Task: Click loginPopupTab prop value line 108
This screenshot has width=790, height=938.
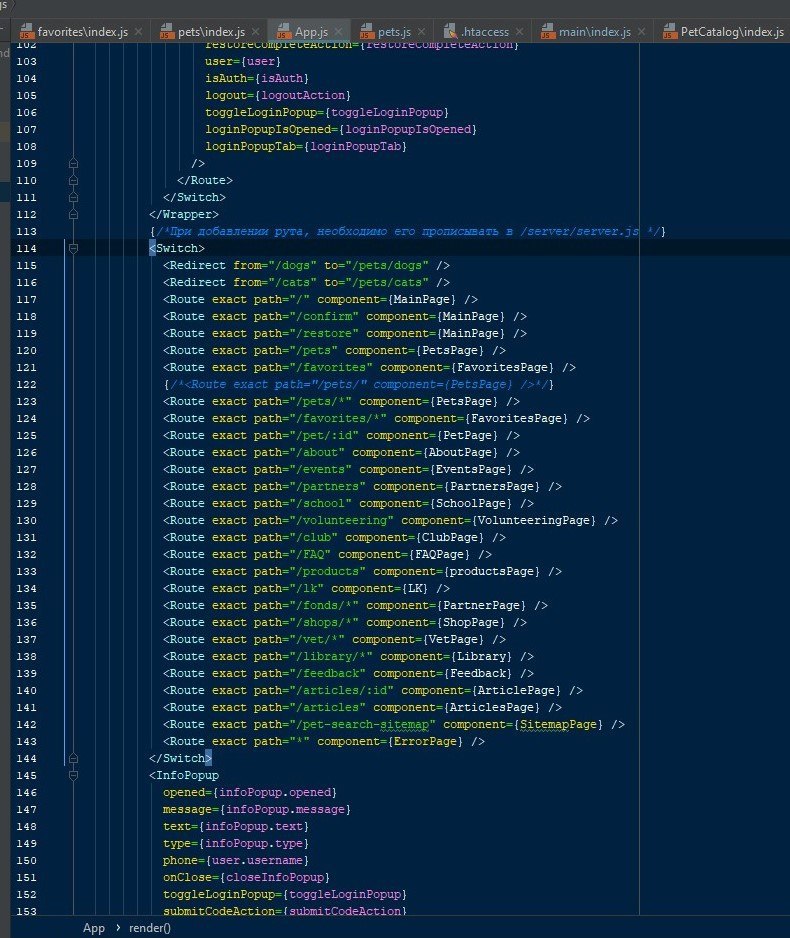Action: 355,147
